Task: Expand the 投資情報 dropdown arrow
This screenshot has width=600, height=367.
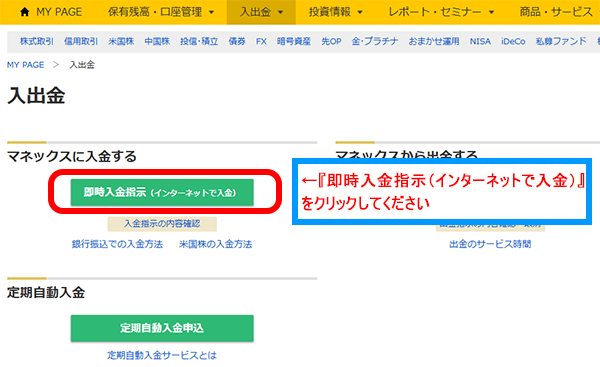Action: click(x=360, y=12)
